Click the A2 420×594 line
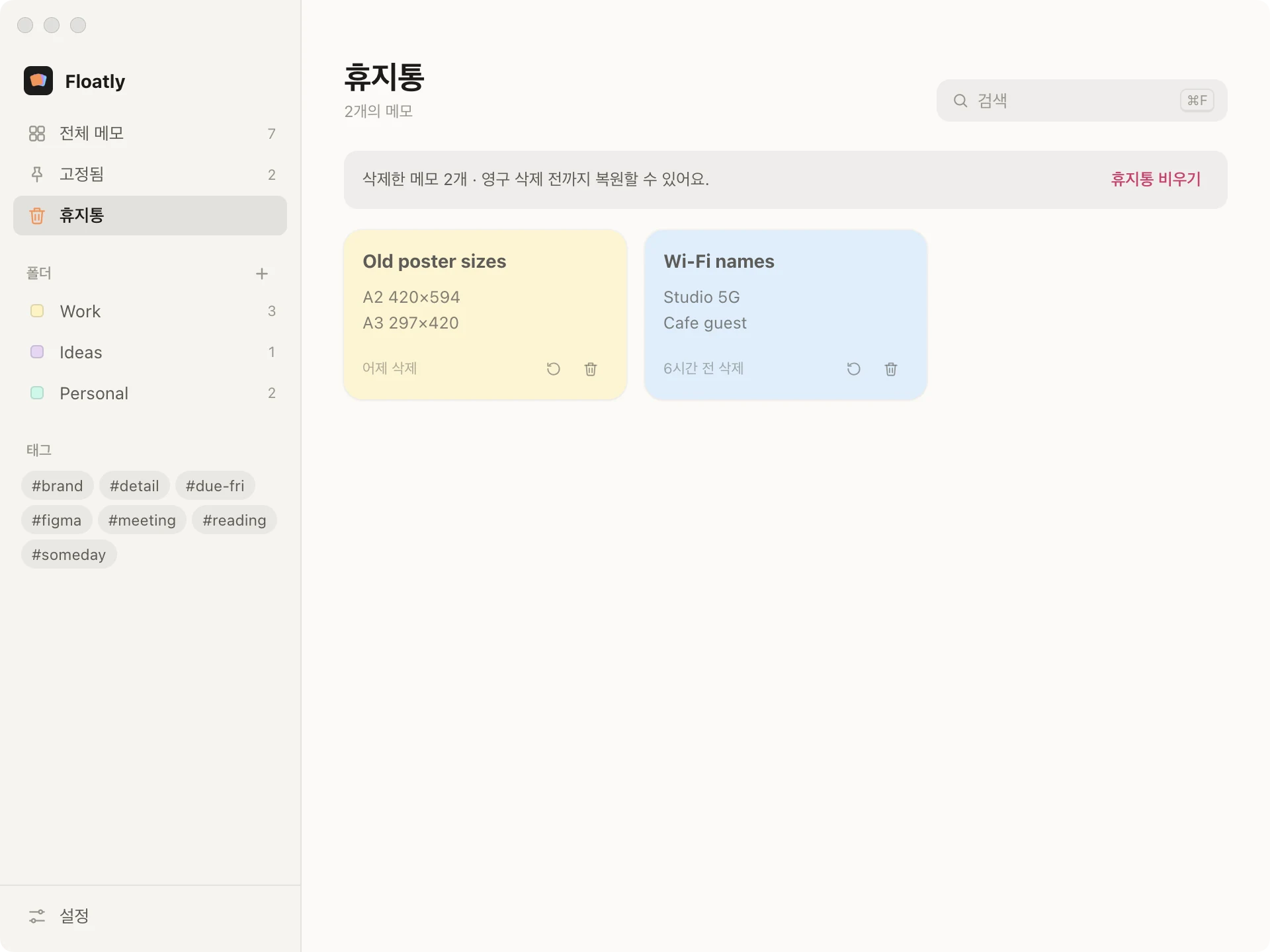 click(x=411, y=297)
